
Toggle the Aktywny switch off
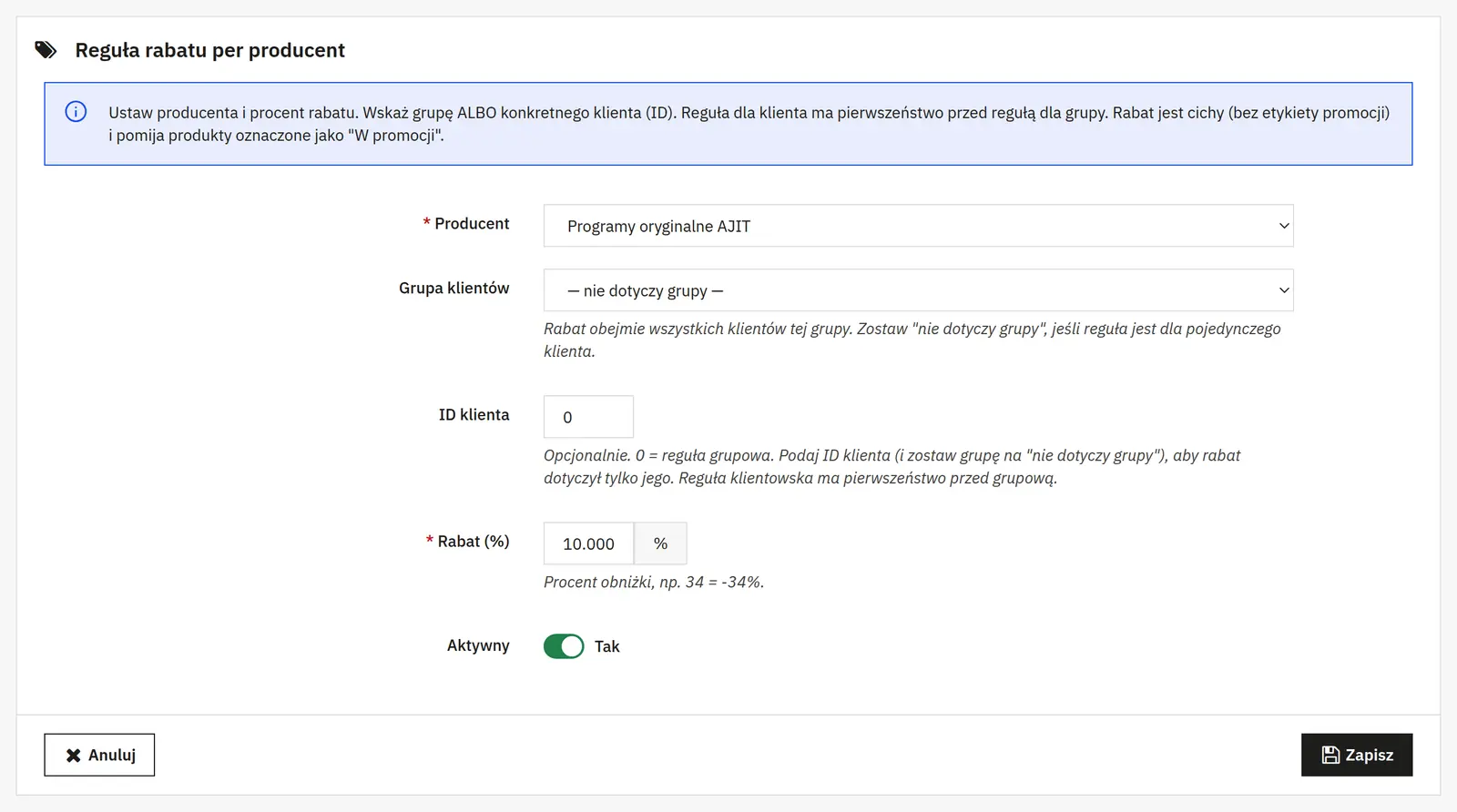(x=564, y=646)
